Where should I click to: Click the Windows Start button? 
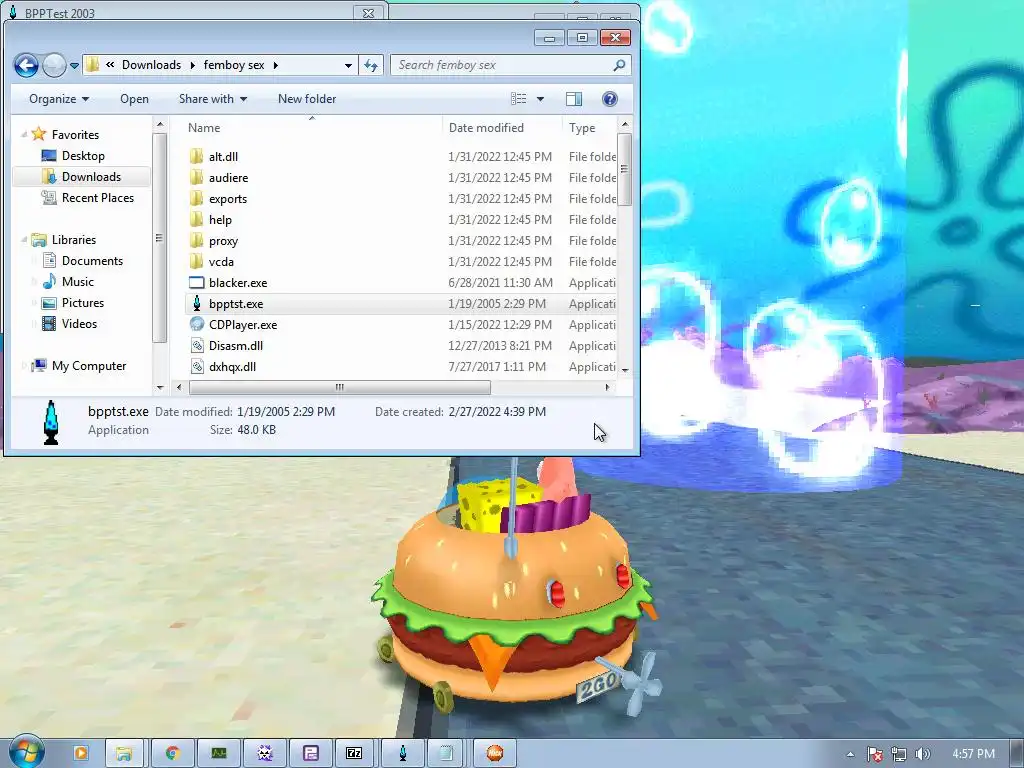[x=25, y=752]
